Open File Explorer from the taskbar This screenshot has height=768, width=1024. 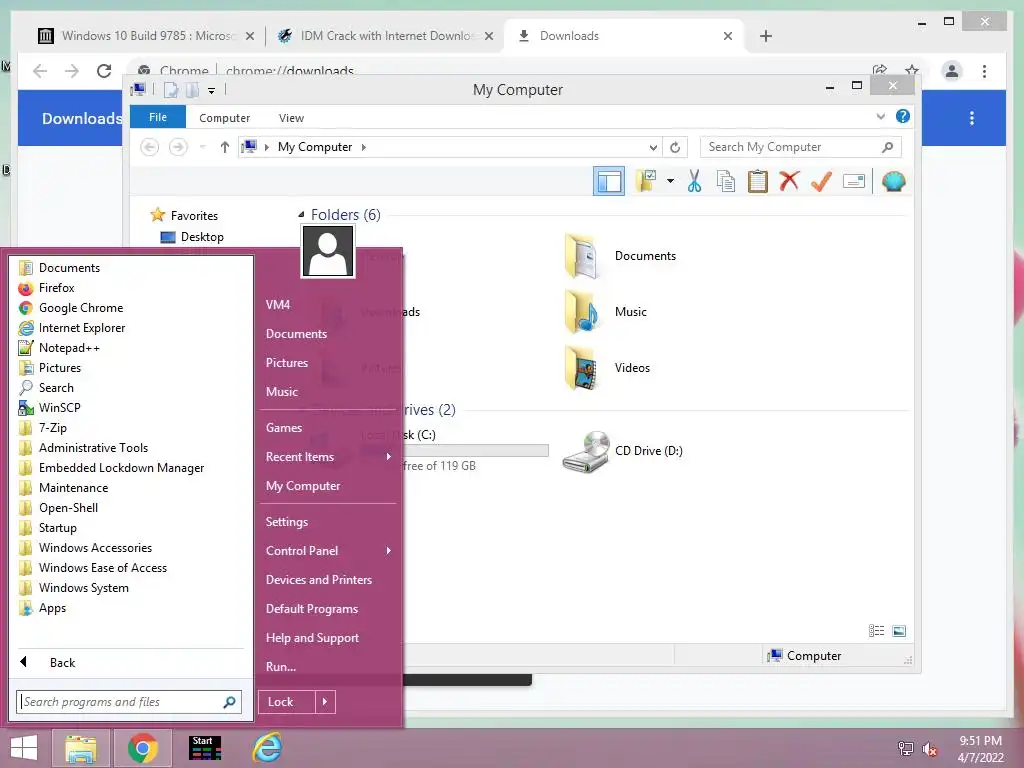[x=80, y=748]
